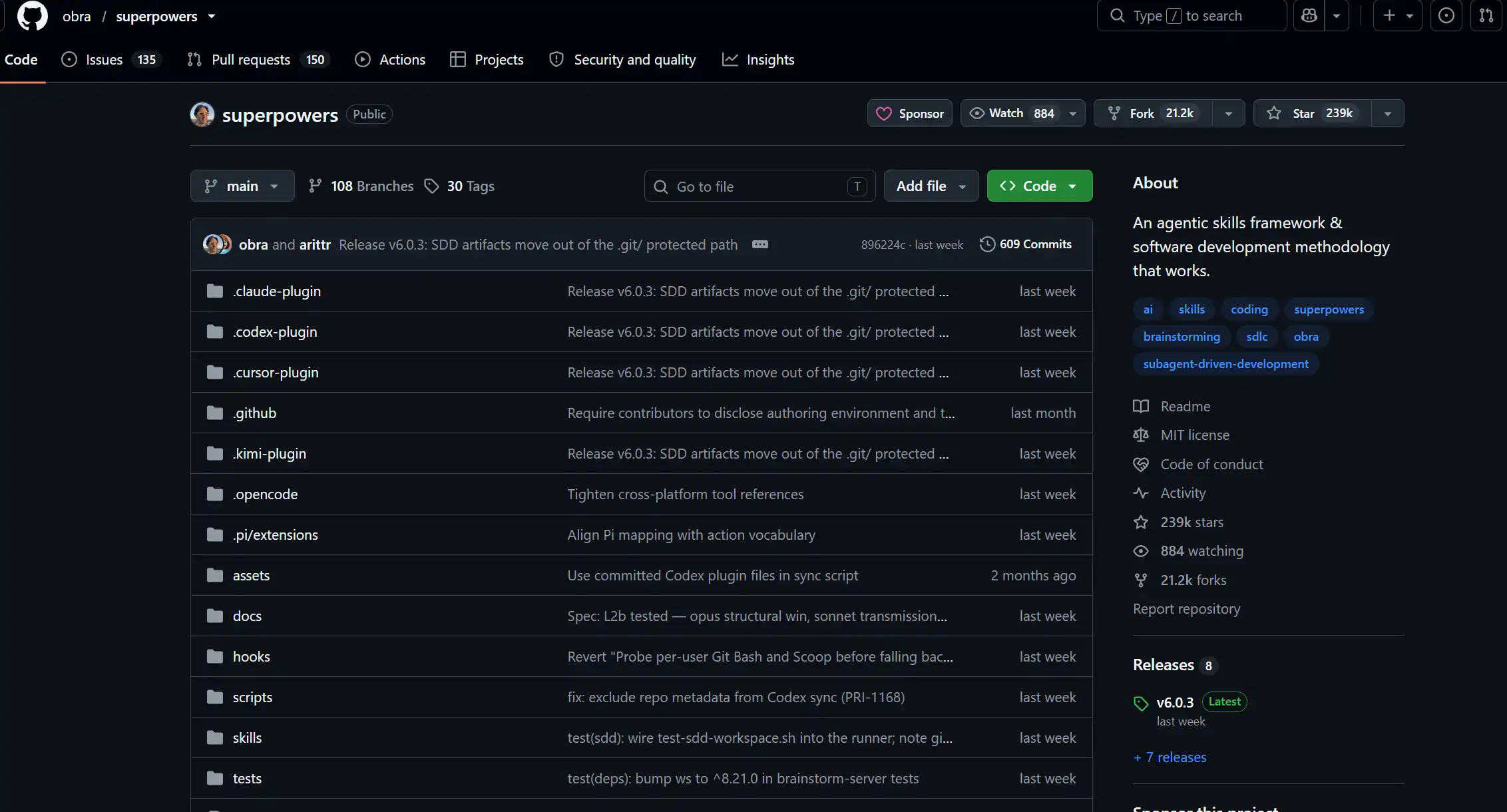Open the issues icon in top bar
The height and width of the screenshot is (812, 1507).
1446,16
